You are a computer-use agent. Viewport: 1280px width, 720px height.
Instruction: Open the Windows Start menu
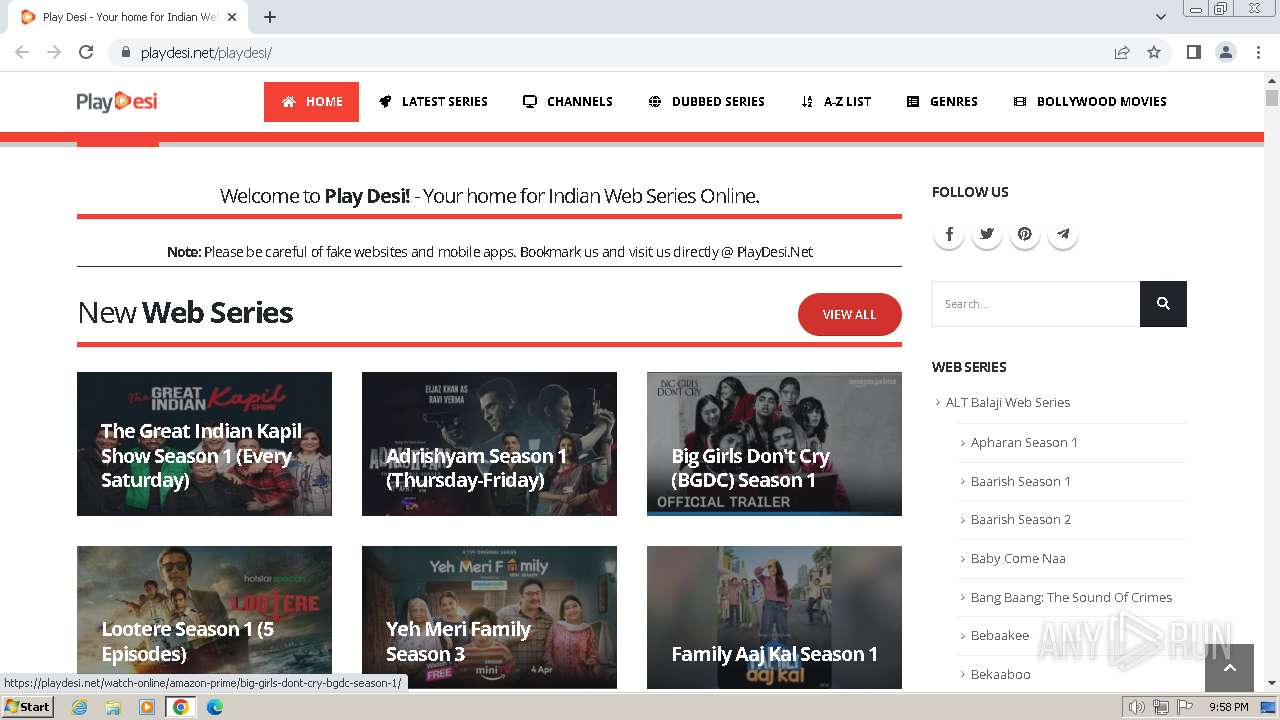pos(28,707)
